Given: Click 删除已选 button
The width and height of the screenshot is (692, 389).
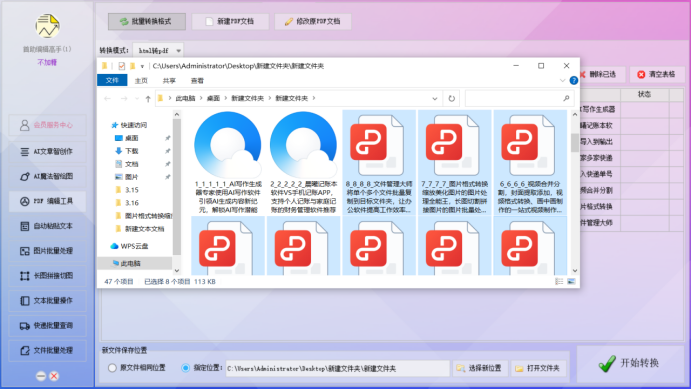Looking at the screenshot, I should pos(602,74).
